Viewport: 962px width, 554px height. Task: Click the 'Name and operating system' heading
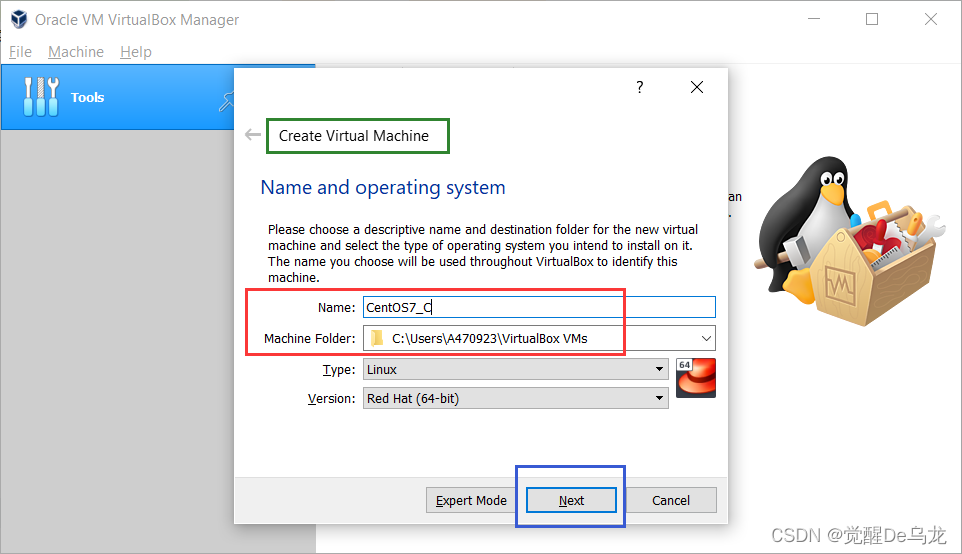(x=383, y=187)
